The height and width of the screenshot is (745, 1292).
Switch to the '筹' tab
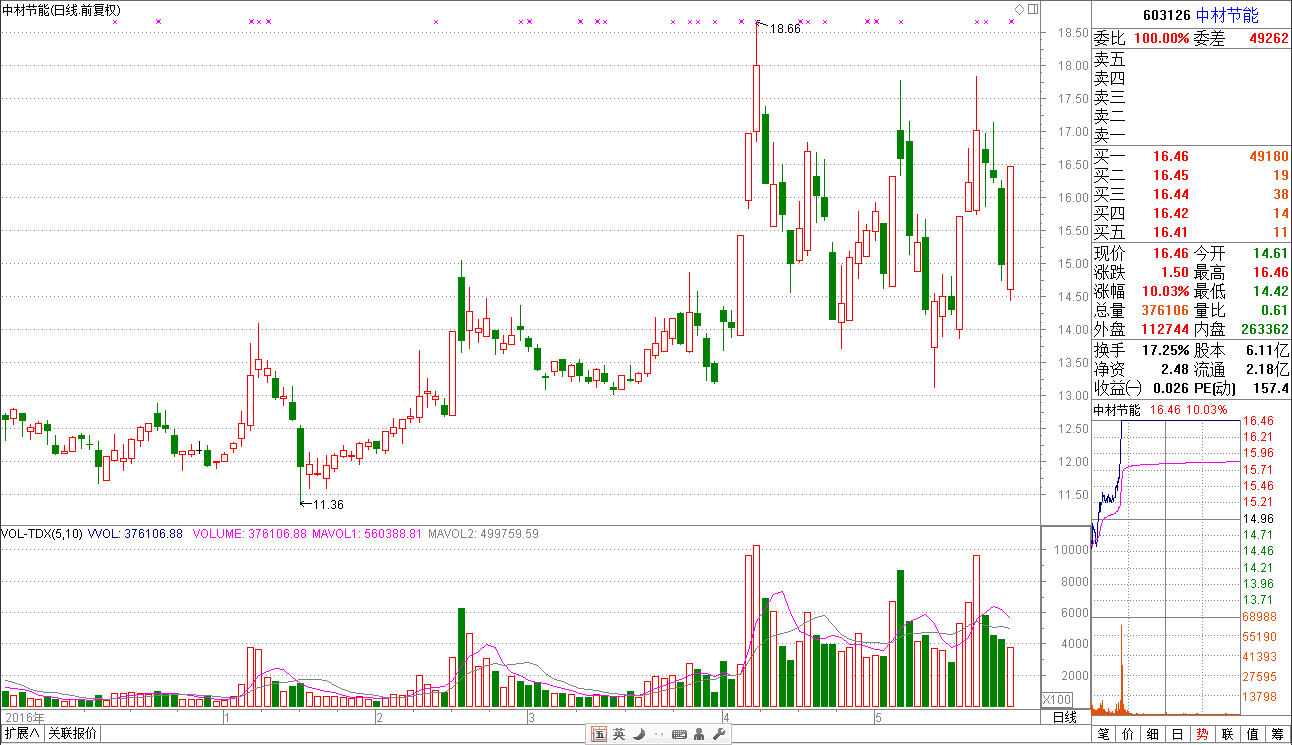click(x=1277, y=735)
